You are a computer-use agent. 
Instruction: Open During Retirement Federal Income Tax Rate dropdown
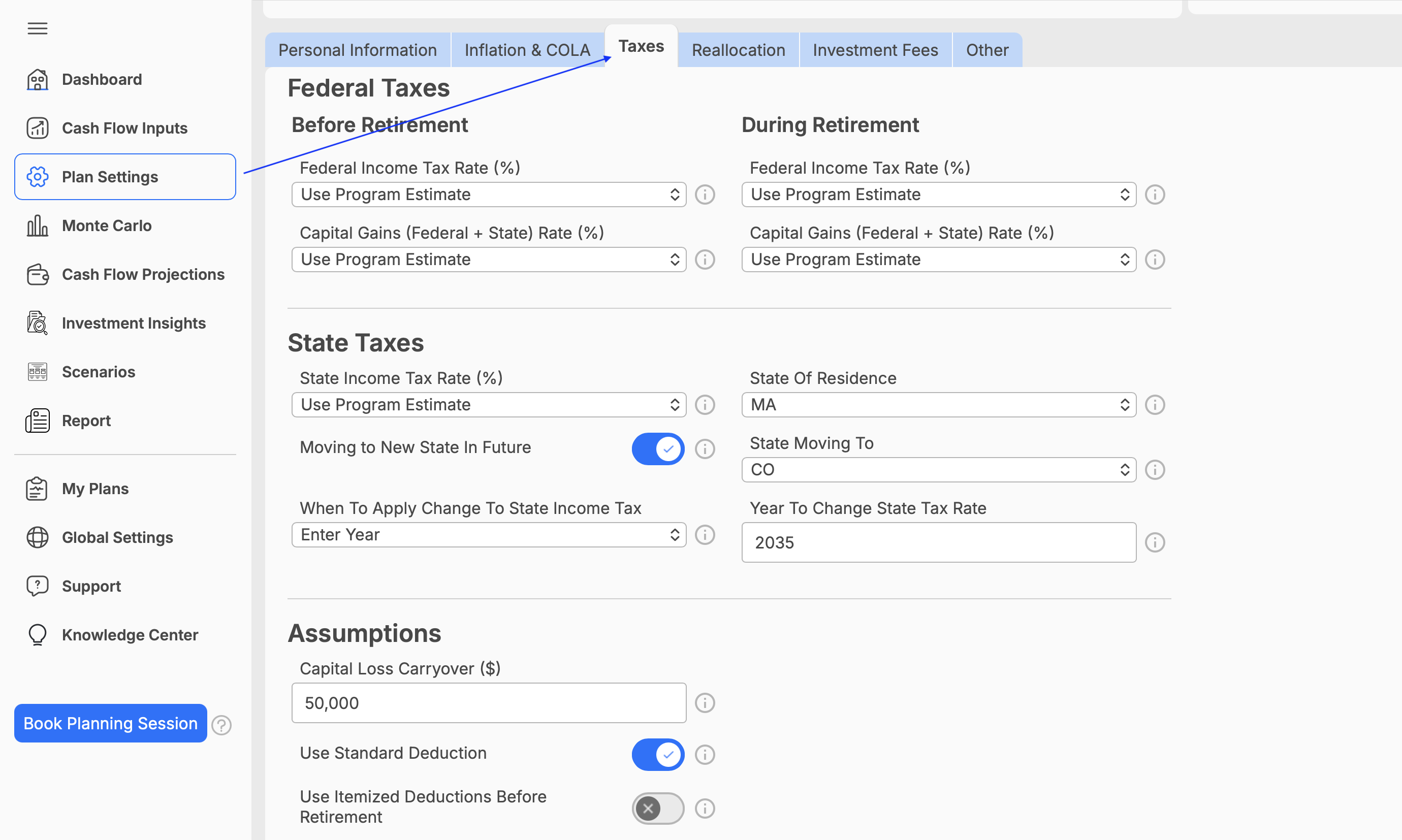click(939, 194)
